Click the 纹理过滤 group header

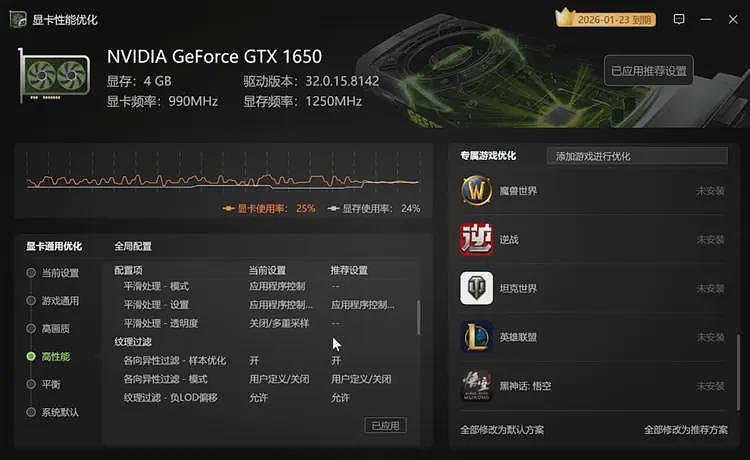click(133, 341)
